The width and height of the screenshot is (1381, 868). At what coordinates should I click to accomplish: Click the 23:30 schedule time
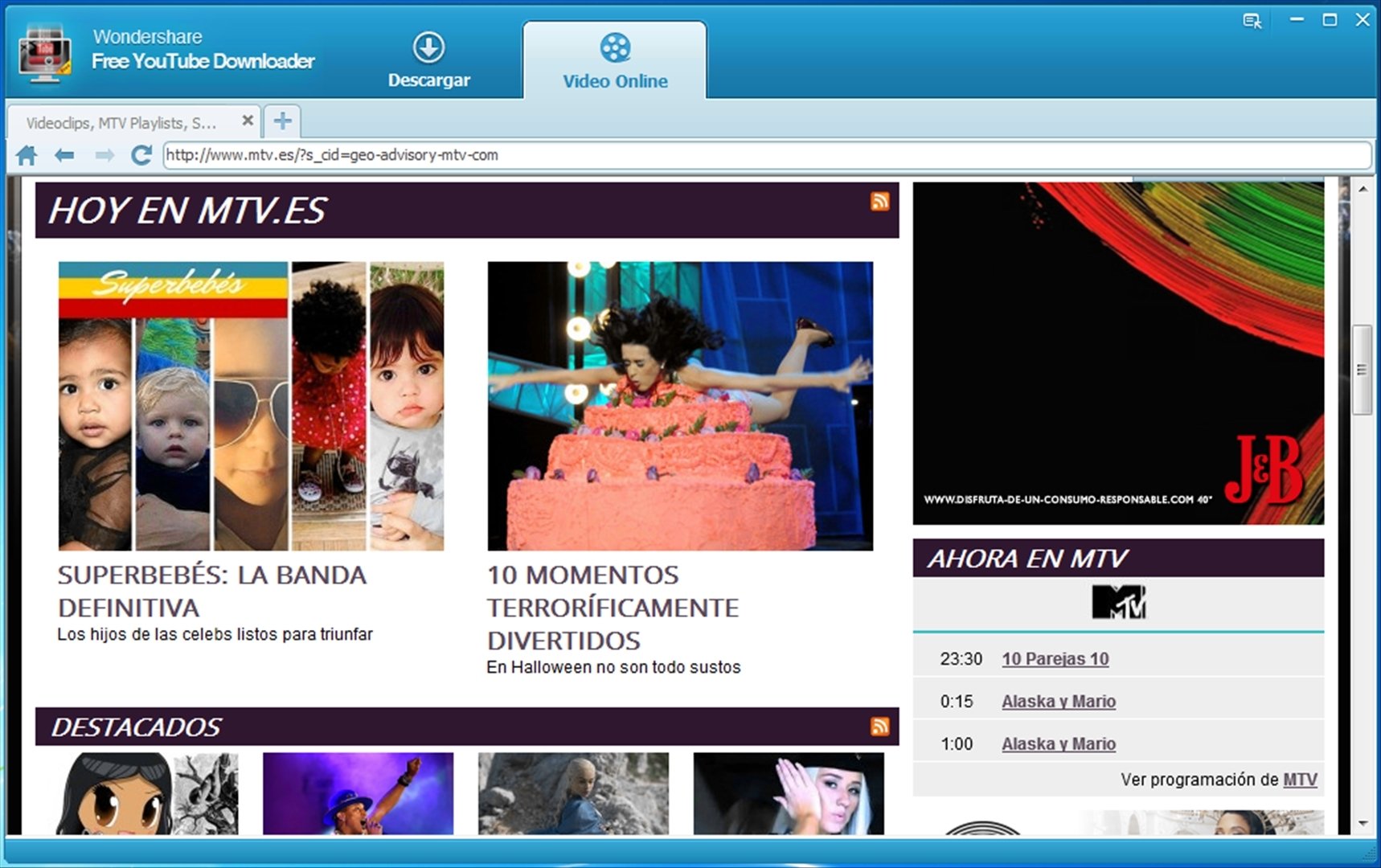961,659
